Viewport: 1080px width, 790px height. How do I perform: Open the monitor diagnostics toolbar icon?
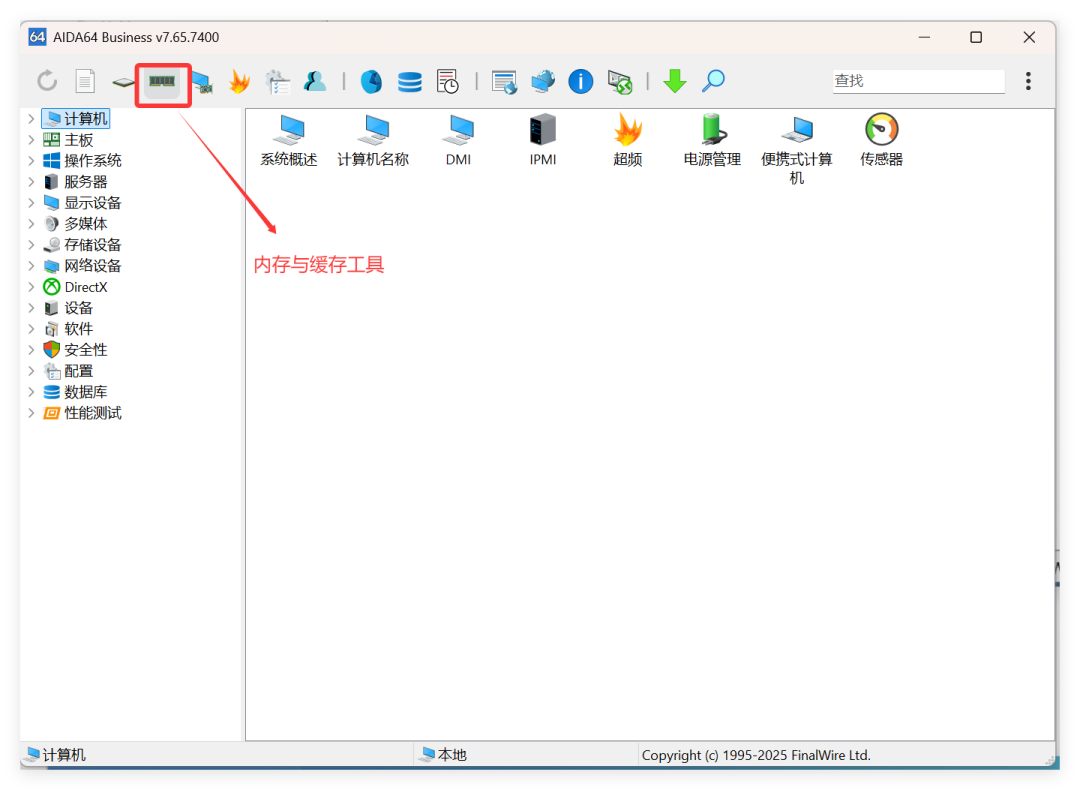(202, 82)
